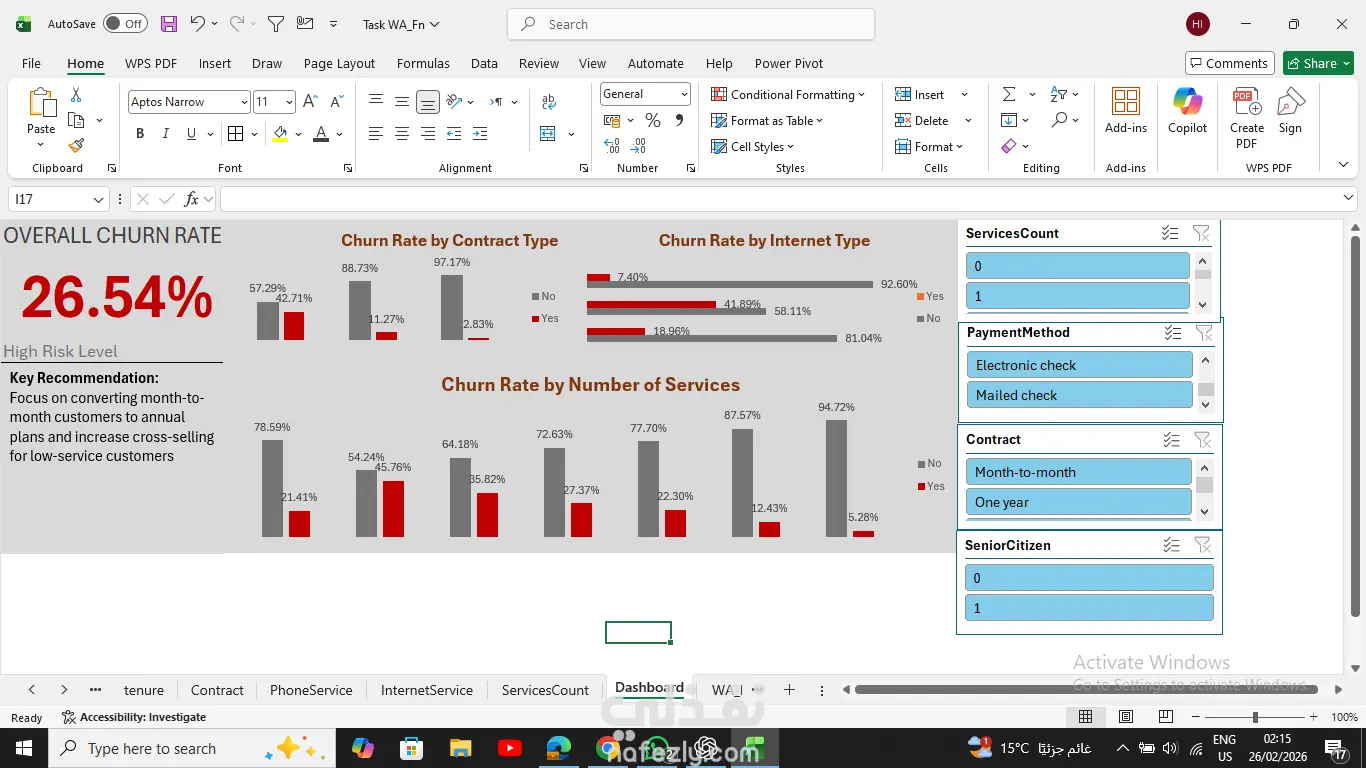The height and width of the screenshot is (768, 1366).
Task: Filter by Electronic check payment
Action: coord(1080,365)
